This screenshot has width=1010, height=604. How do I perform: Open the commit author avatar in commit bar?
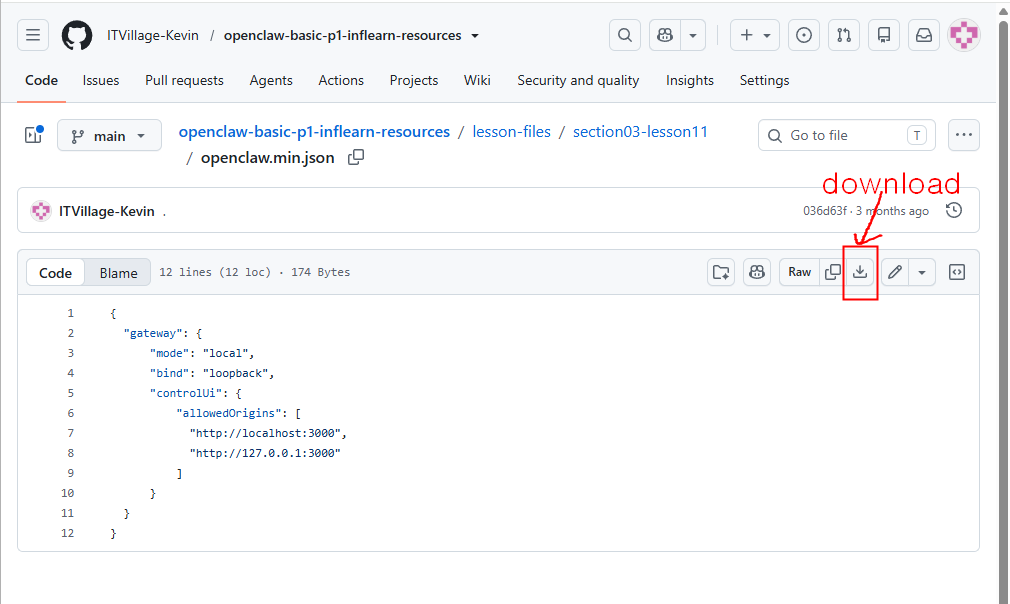[x=41, y=211]
